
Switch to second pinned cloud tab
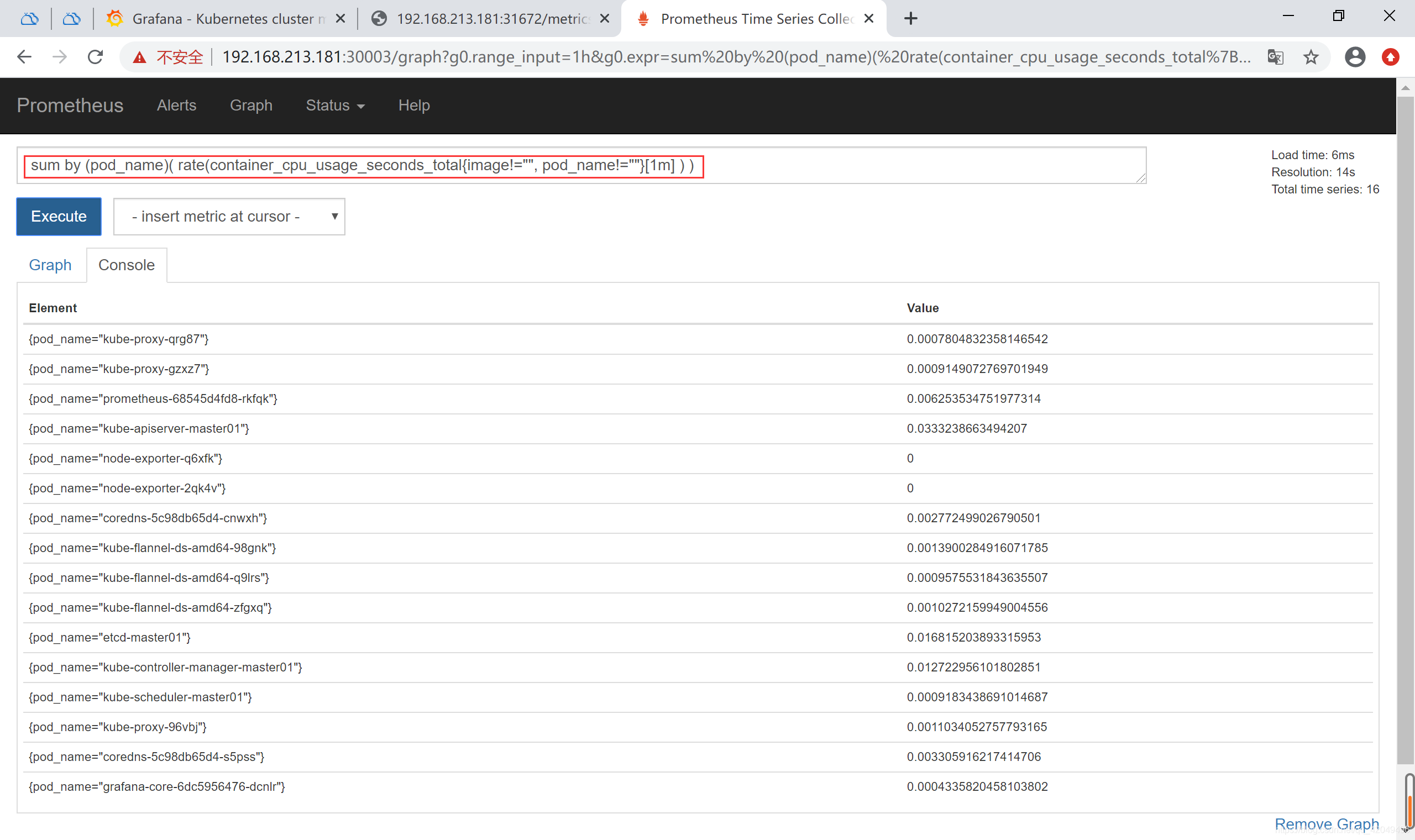click(71, 19)
